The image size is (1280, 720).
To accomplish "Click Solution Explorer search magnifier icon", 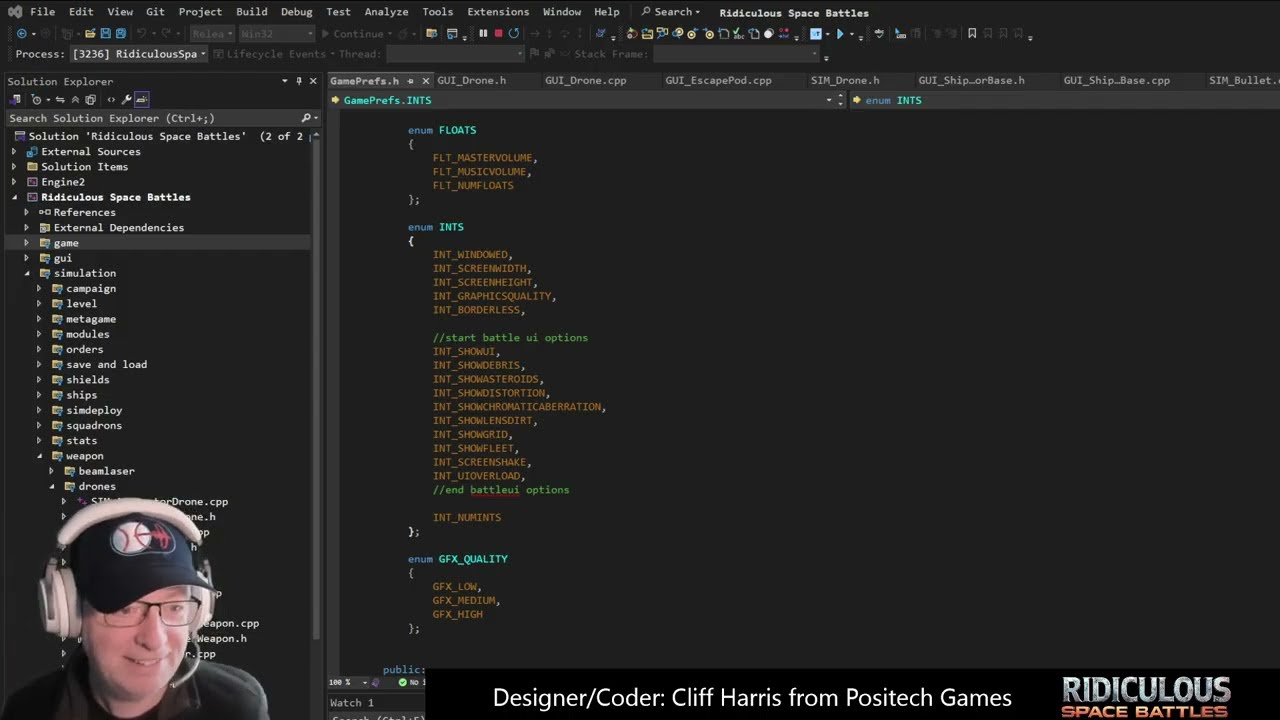I will tap(306, 118).
